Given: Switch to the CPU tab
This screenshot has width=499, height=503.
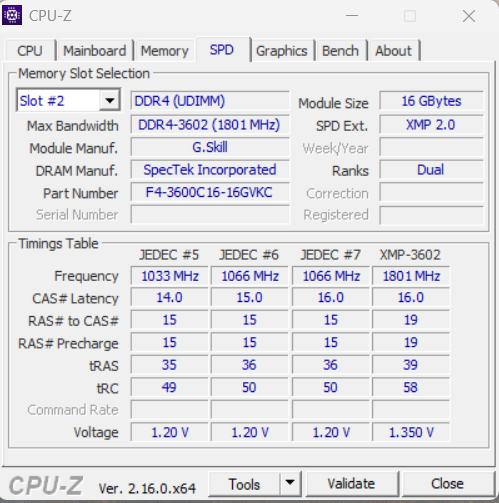Looking at the screenshot, I should (30, 51).
